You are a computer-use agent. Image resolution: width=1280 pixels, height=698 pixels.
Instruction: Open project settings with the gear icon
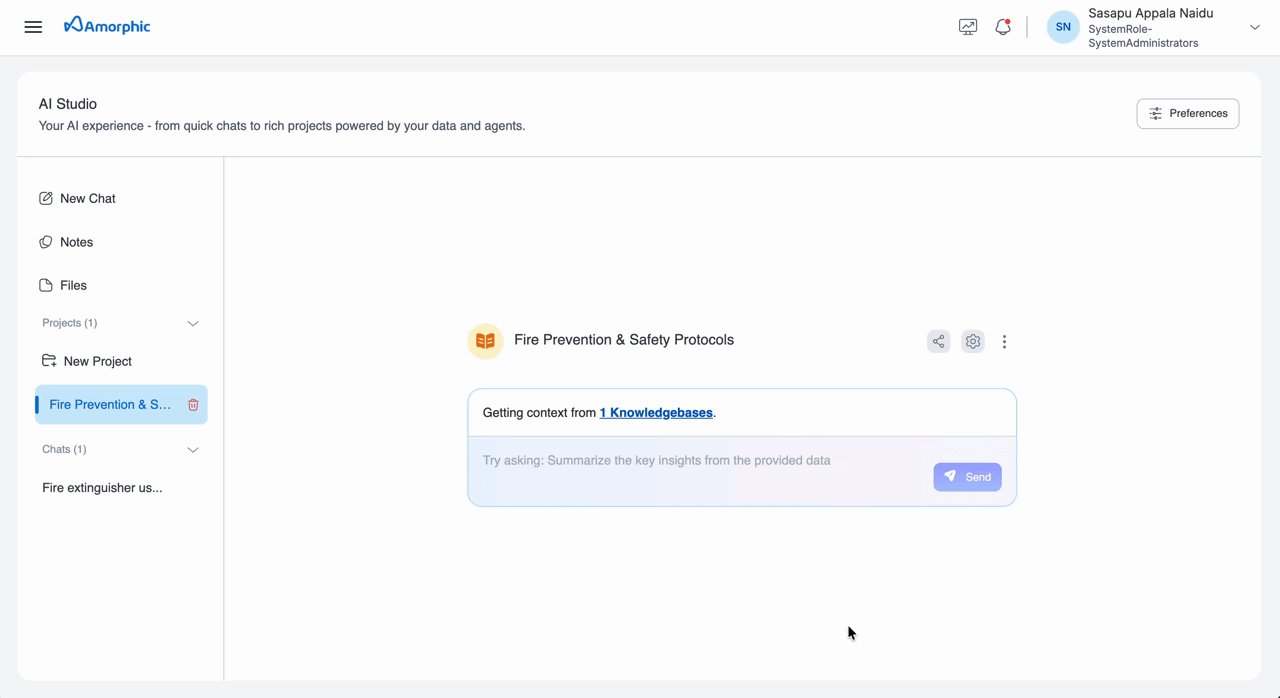click(972, 341)
